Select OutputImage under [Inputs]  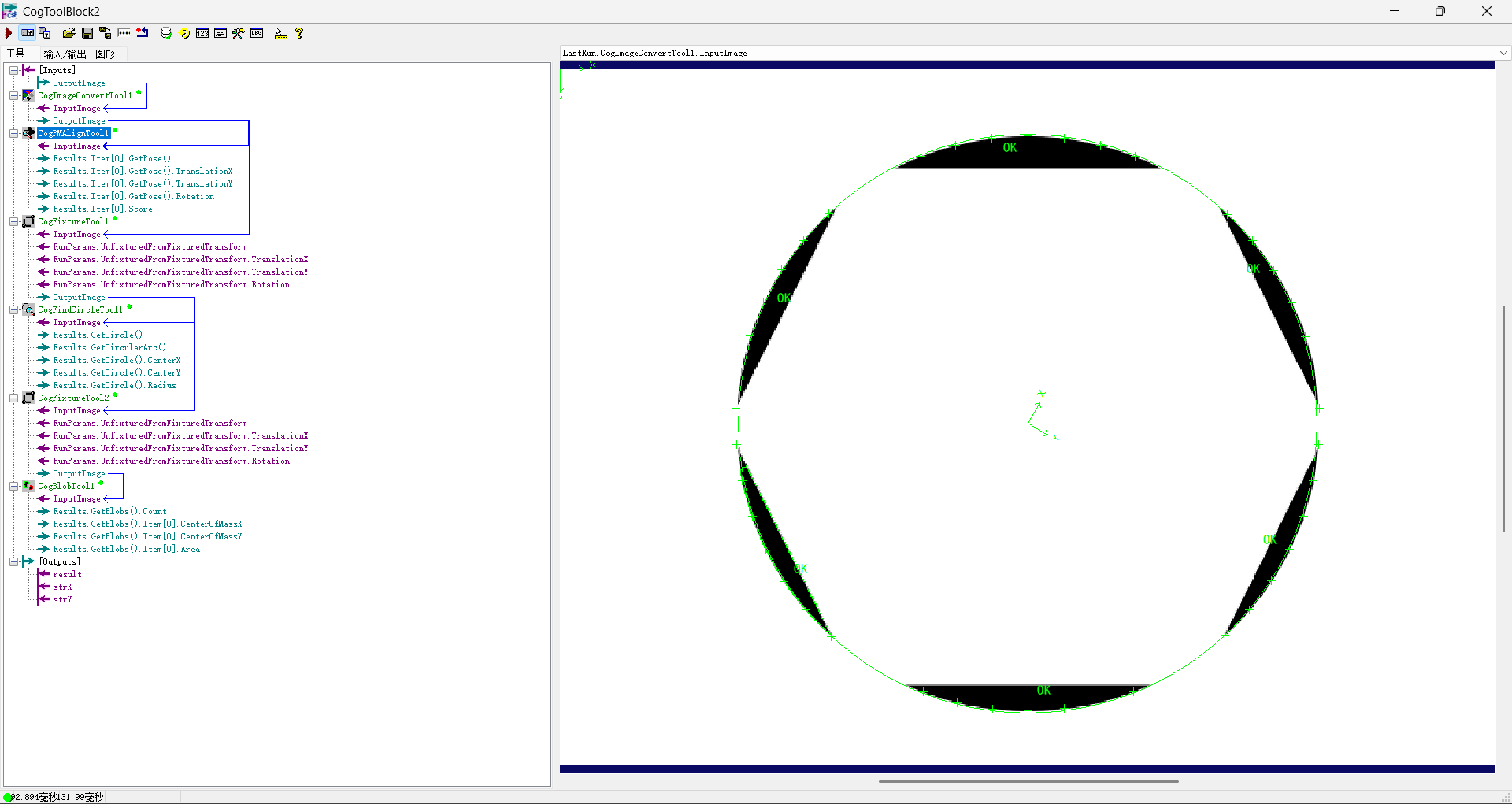79,83
